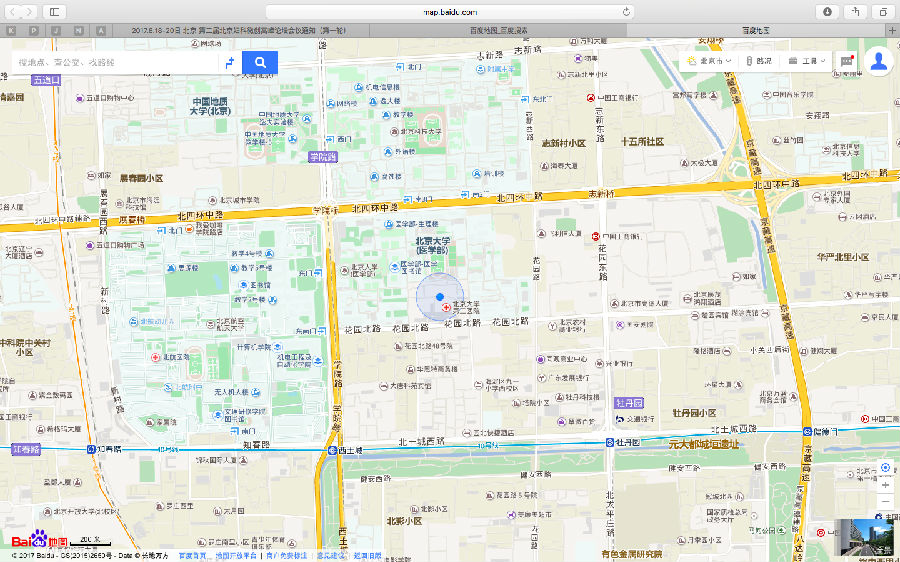Screen dimensions: 900x562
Task: Open a new tab with the plus button
Action: pos(892,30)
